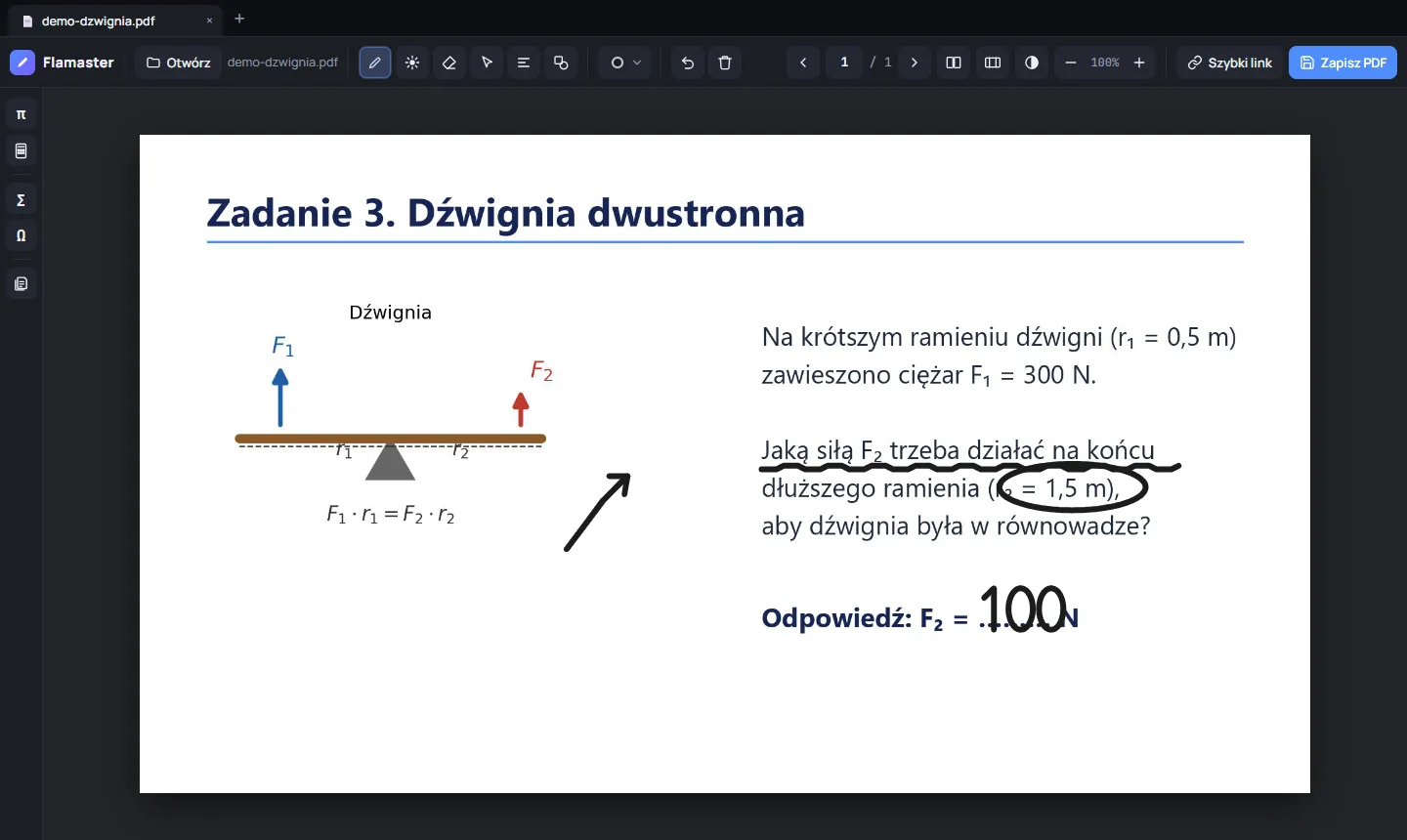Zoom out with the minus button

tap(1071, 63)
